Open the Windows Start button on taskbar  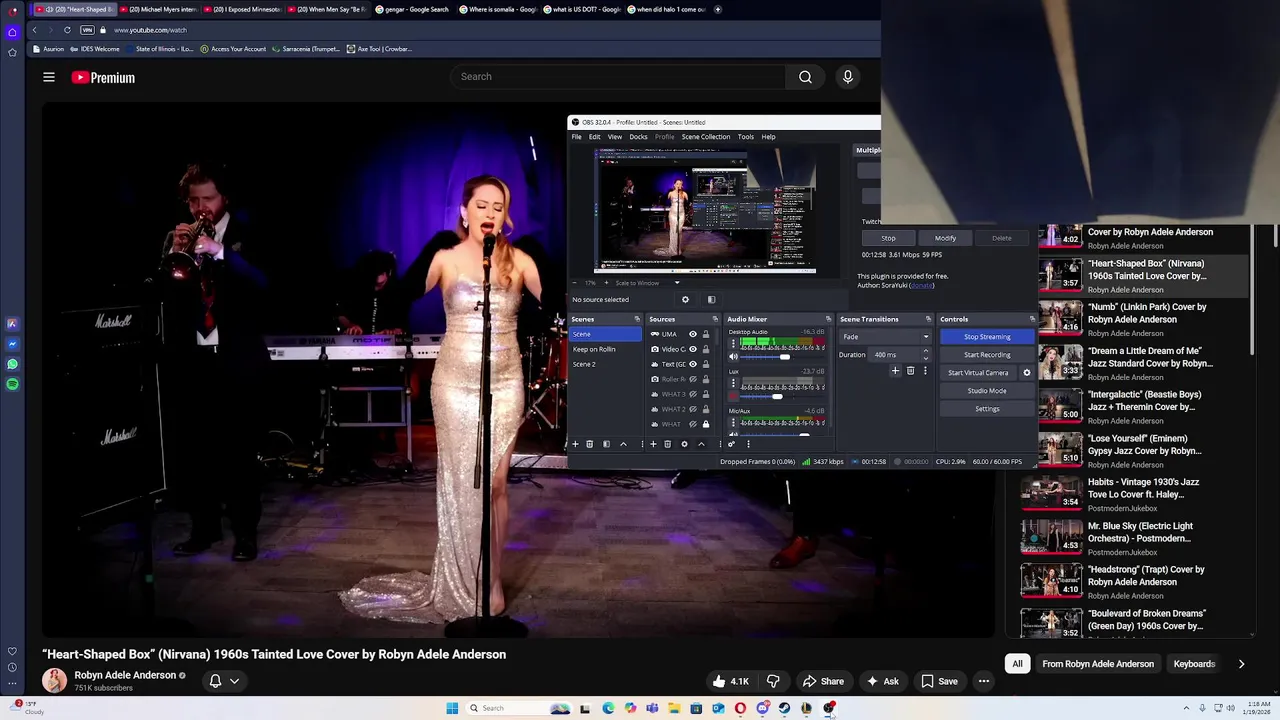(x=452, y=708)
